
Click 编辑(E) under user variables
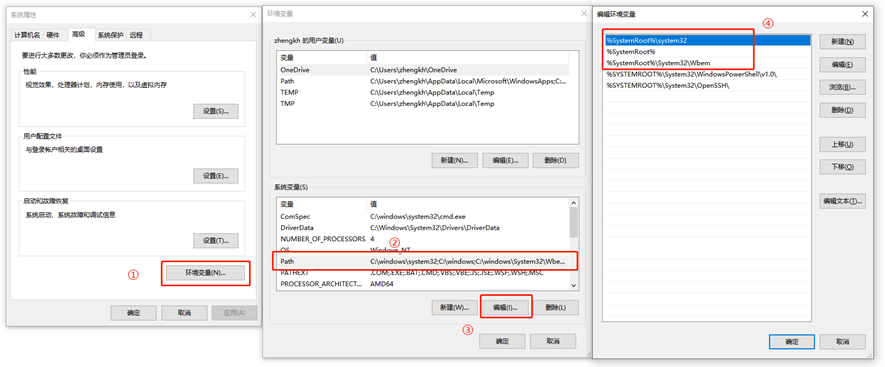505,160
